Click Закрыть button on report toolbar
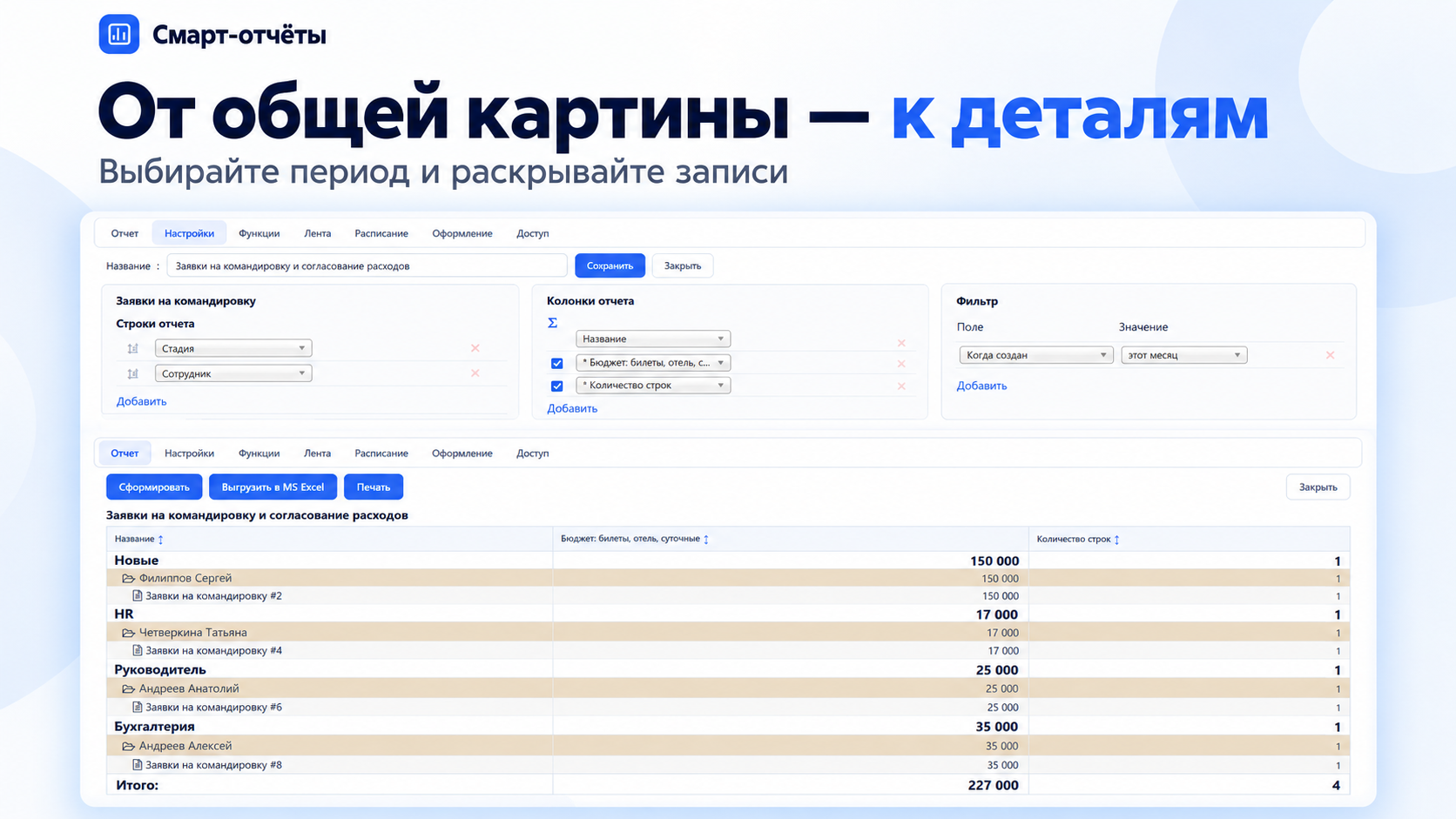Viewport: 1456px width, 819px height. (x=1318, y=487)
